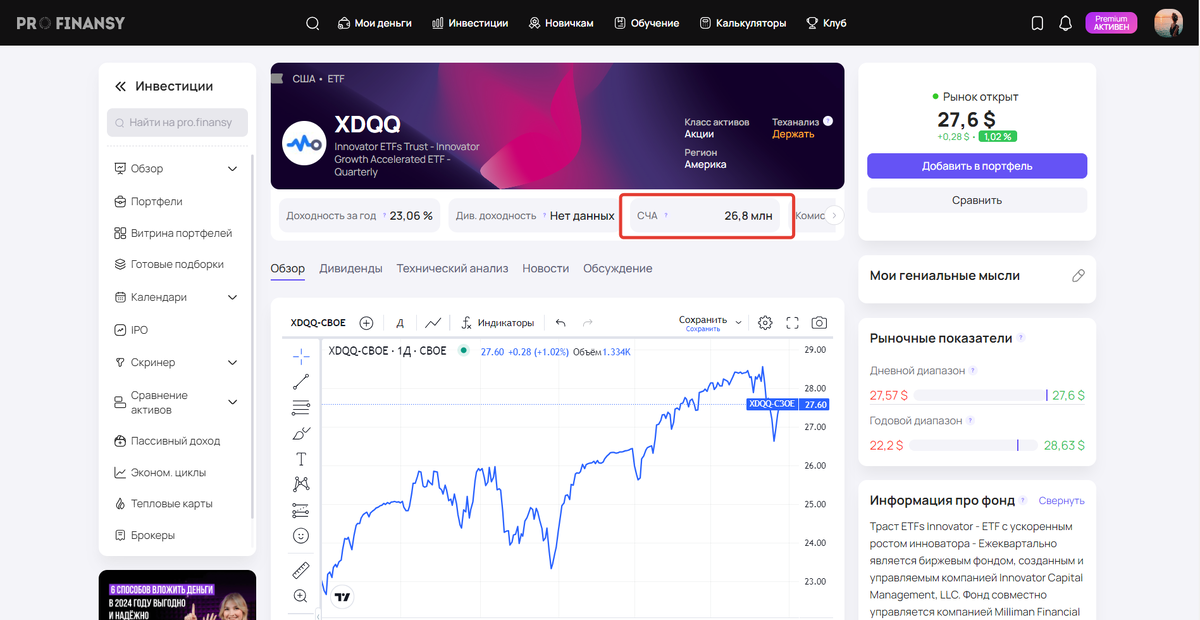
Task: Open the Сохранить dropdown arrow
Action: click(x=739, y=323)
